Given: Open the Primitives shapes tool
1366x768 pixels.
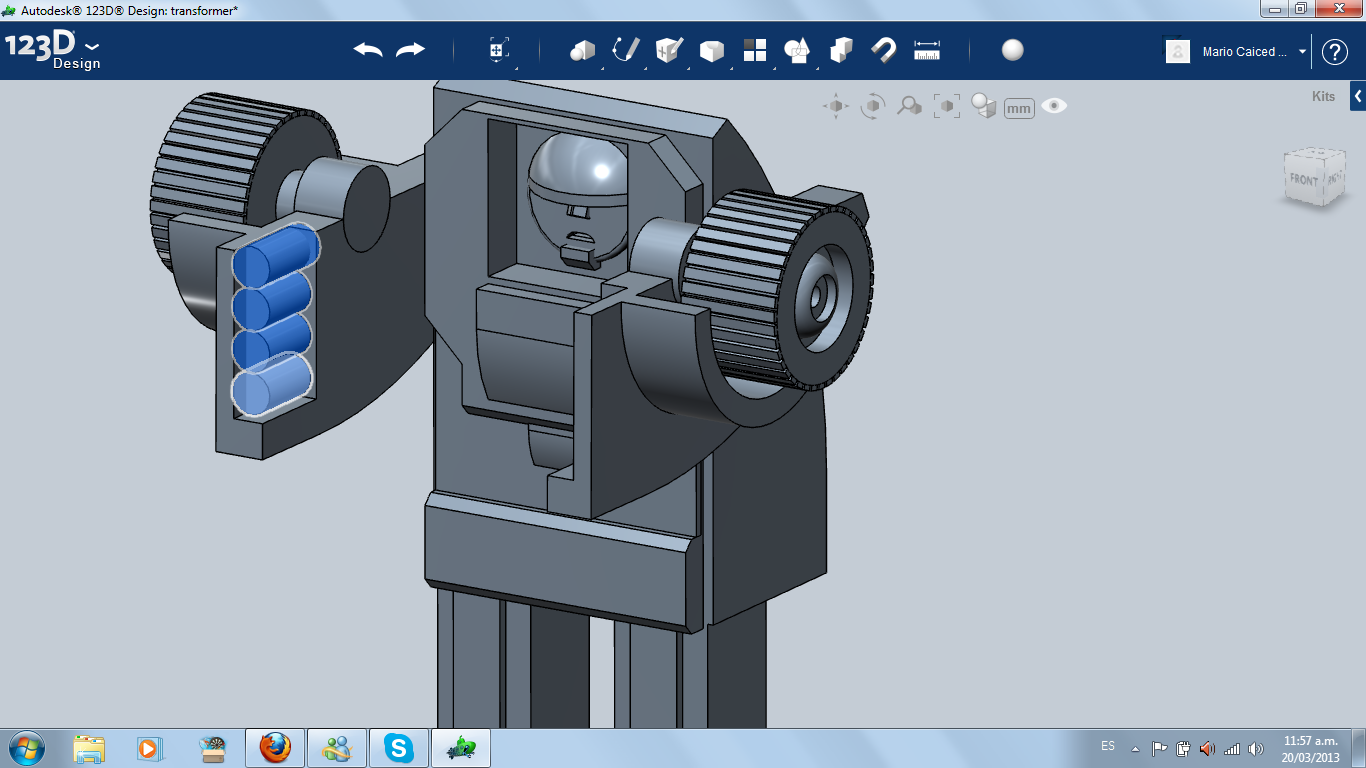Looking at the screenshot, I should (582, 50).
